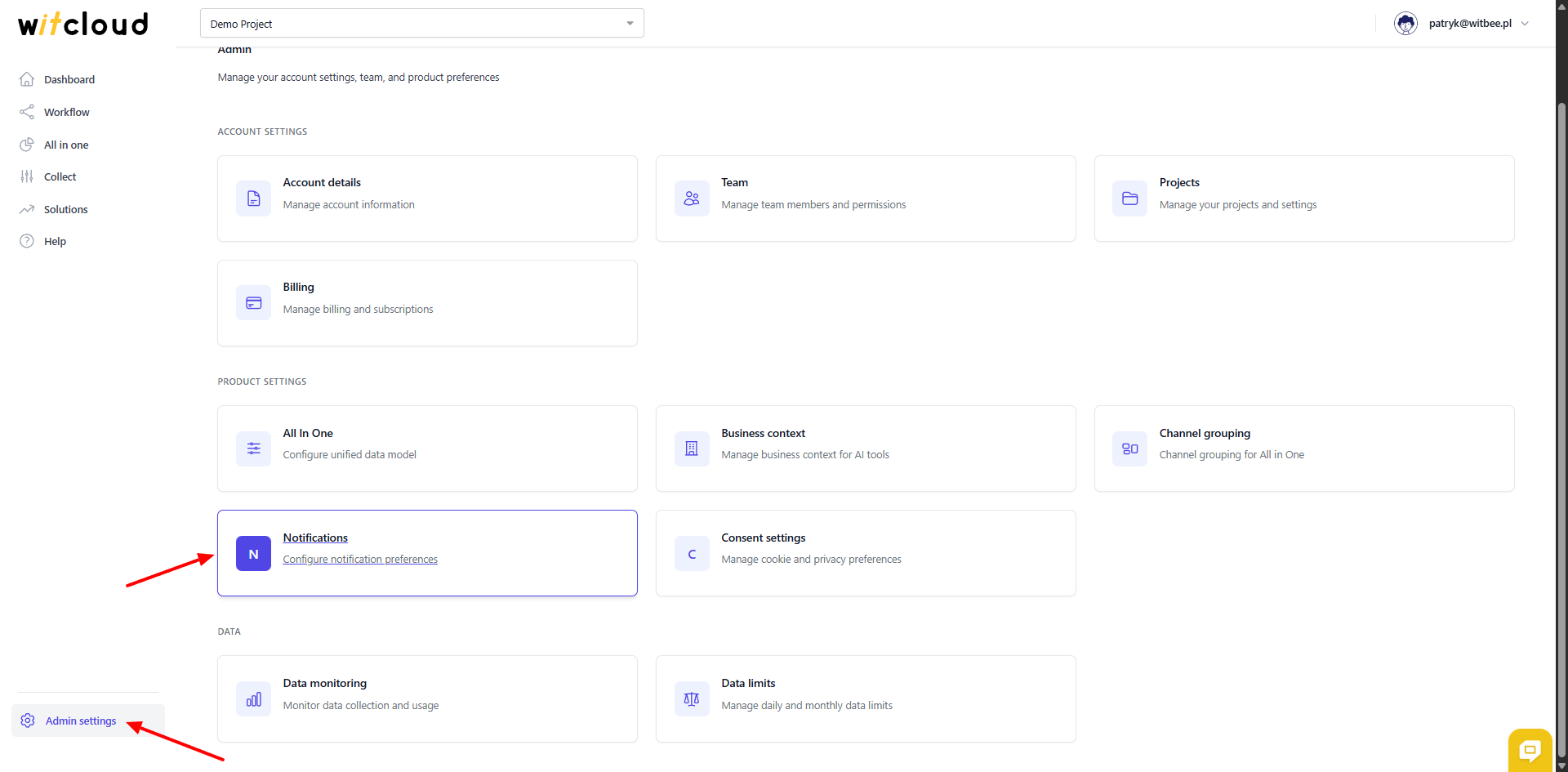This screenshot has height=772, width=1568.
Task: Open the Demo Project dropdown
Action: (x=421, y=24)
